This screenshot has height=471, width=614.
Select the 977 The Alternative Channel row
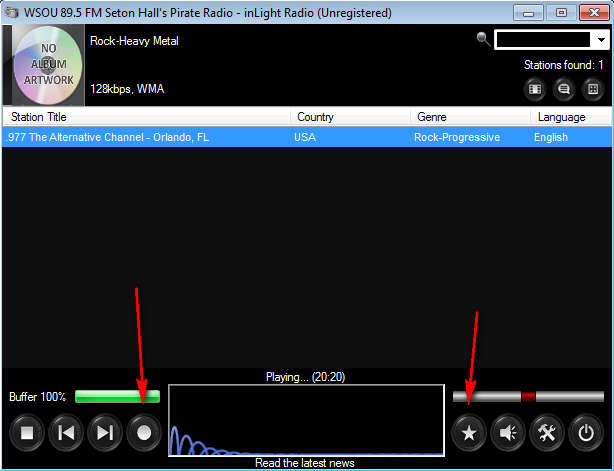coord(150,137)
